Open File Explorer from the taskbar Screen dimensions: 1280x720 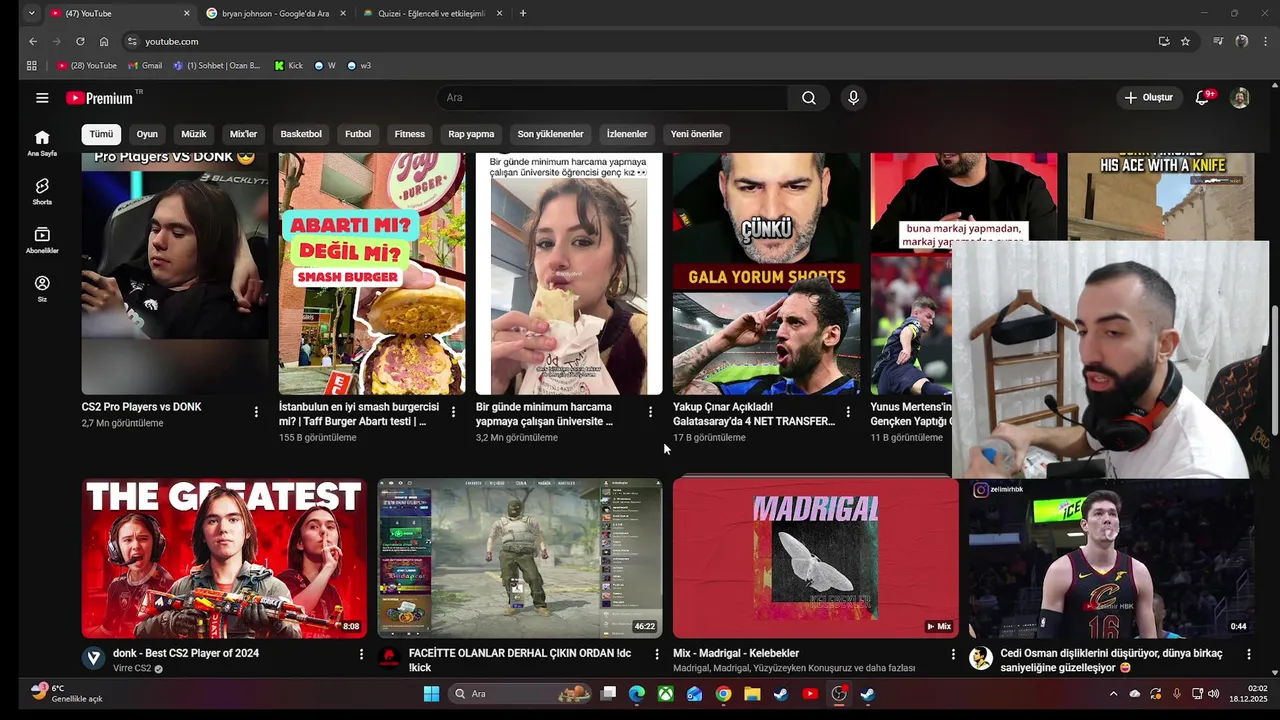point(752,694)
